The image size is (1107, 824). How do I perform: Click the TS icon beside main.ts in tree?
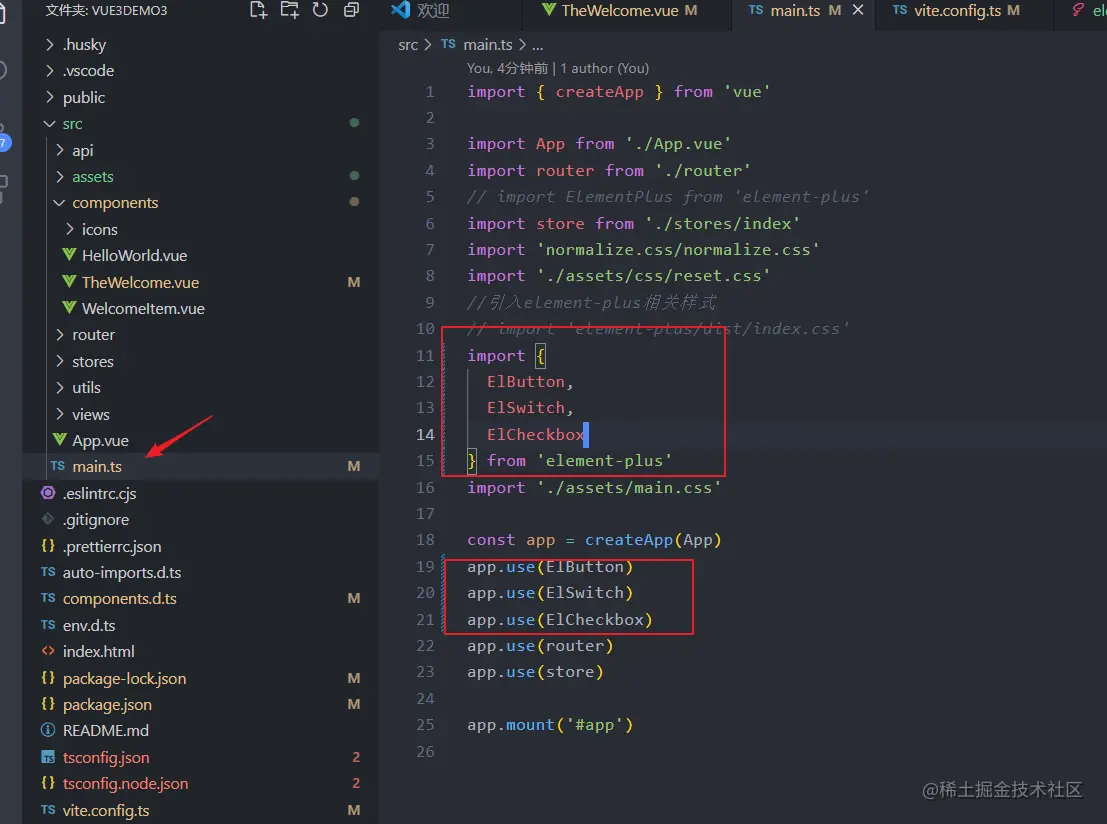pyautogui.click(x=58, y=466)
